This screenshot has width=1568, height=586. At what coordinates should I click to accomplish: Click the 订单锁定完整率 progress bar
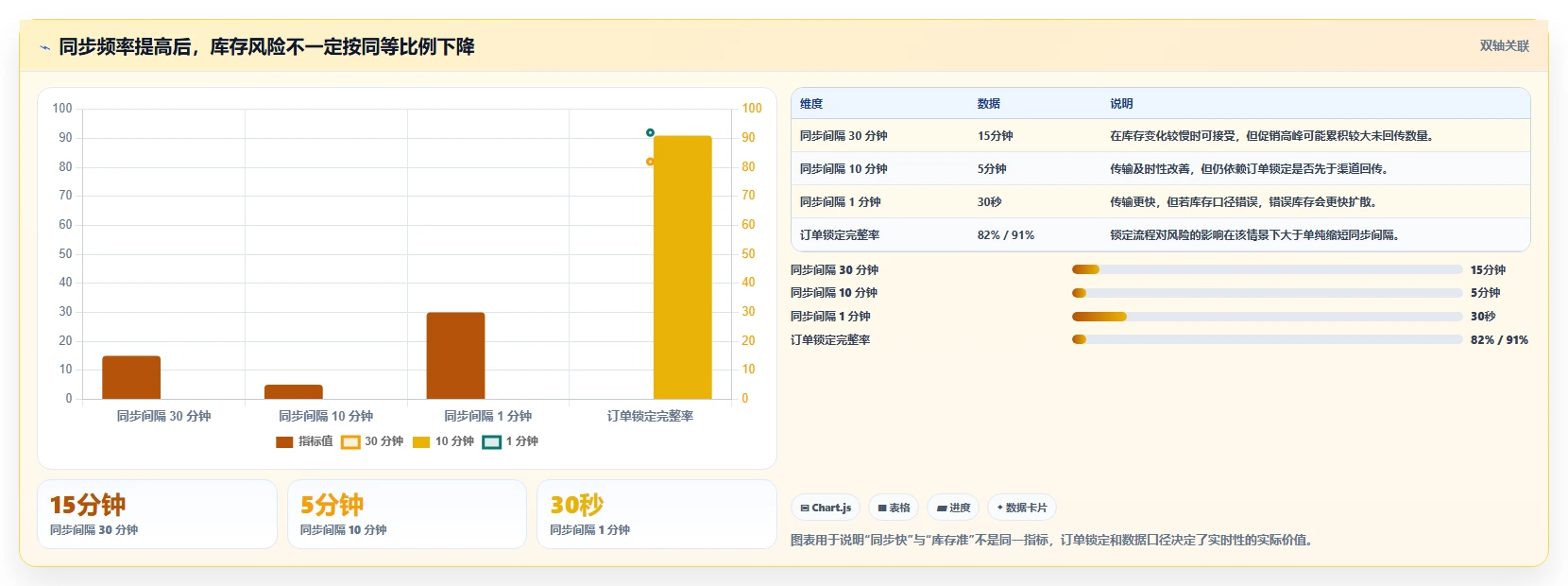tap(1268, 339)
